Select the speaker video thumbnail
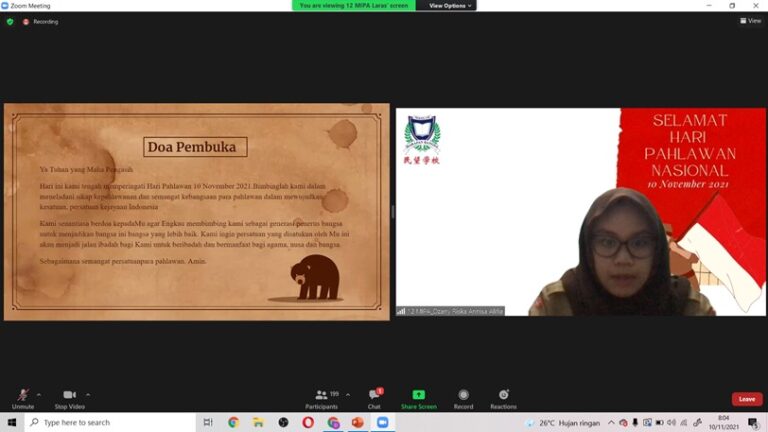The height and width of the screenshot is (432, 768). tap(580, 212)
